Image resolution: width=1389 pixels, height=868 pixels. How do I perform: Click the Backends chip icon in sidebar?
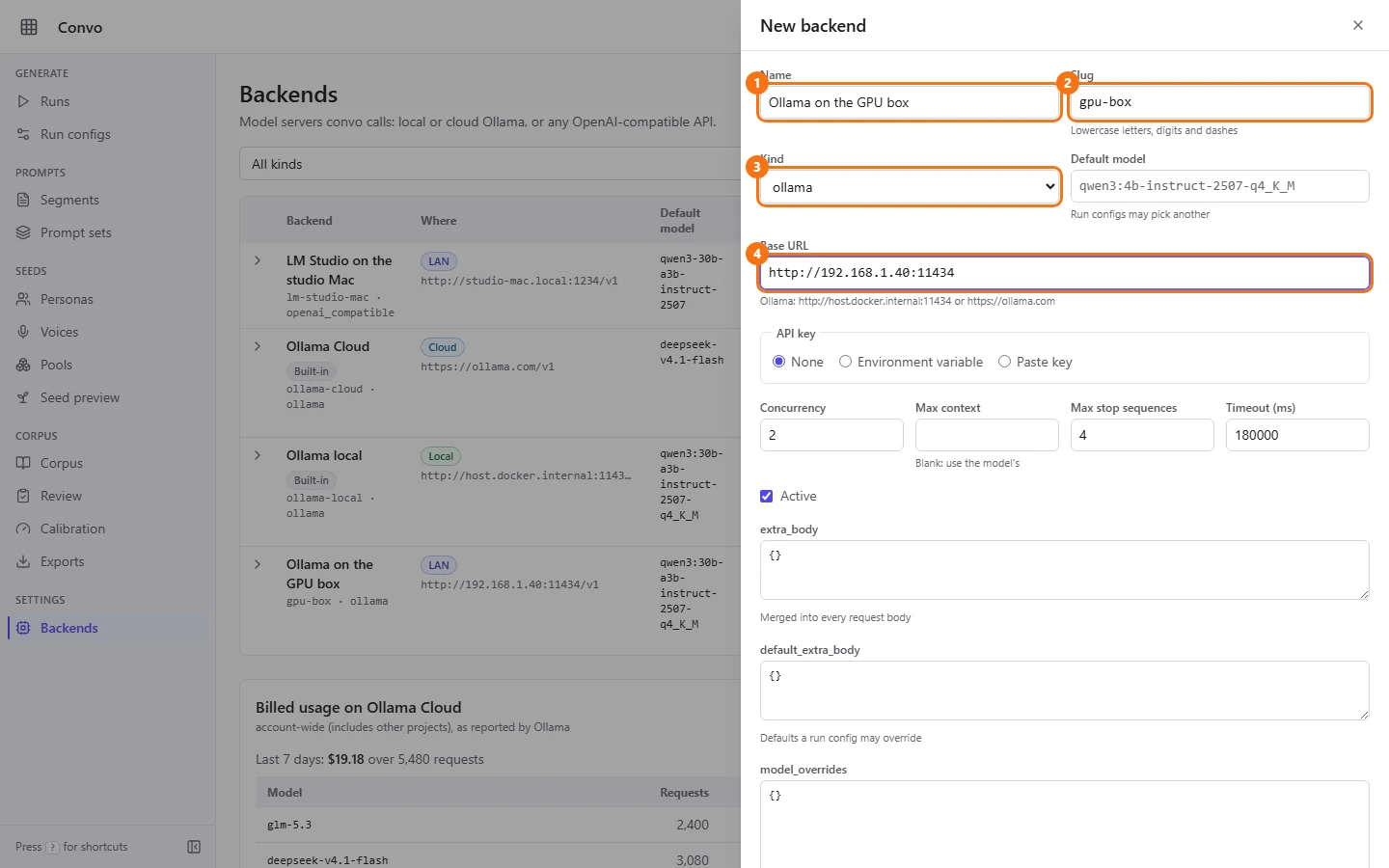(23, 628)
